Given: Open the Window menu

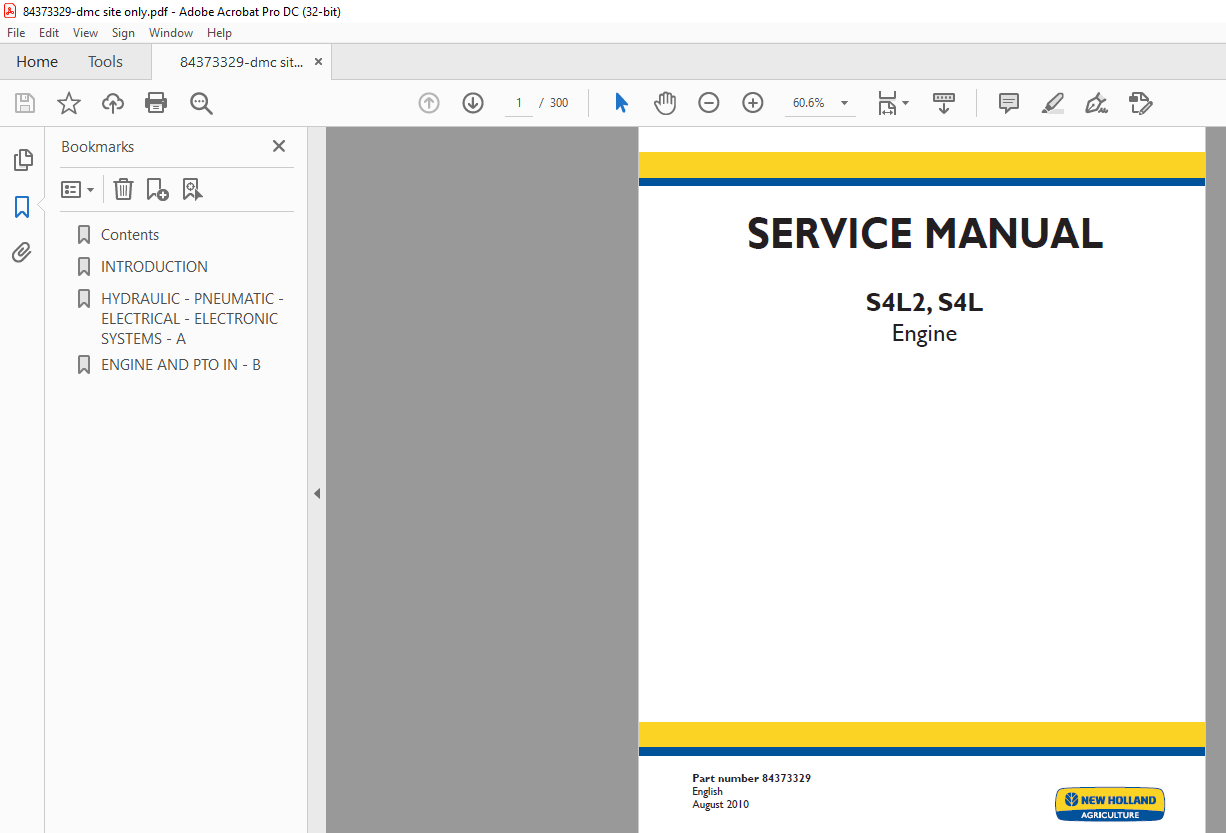Looking at the screenshot, I should pos(171,33).
